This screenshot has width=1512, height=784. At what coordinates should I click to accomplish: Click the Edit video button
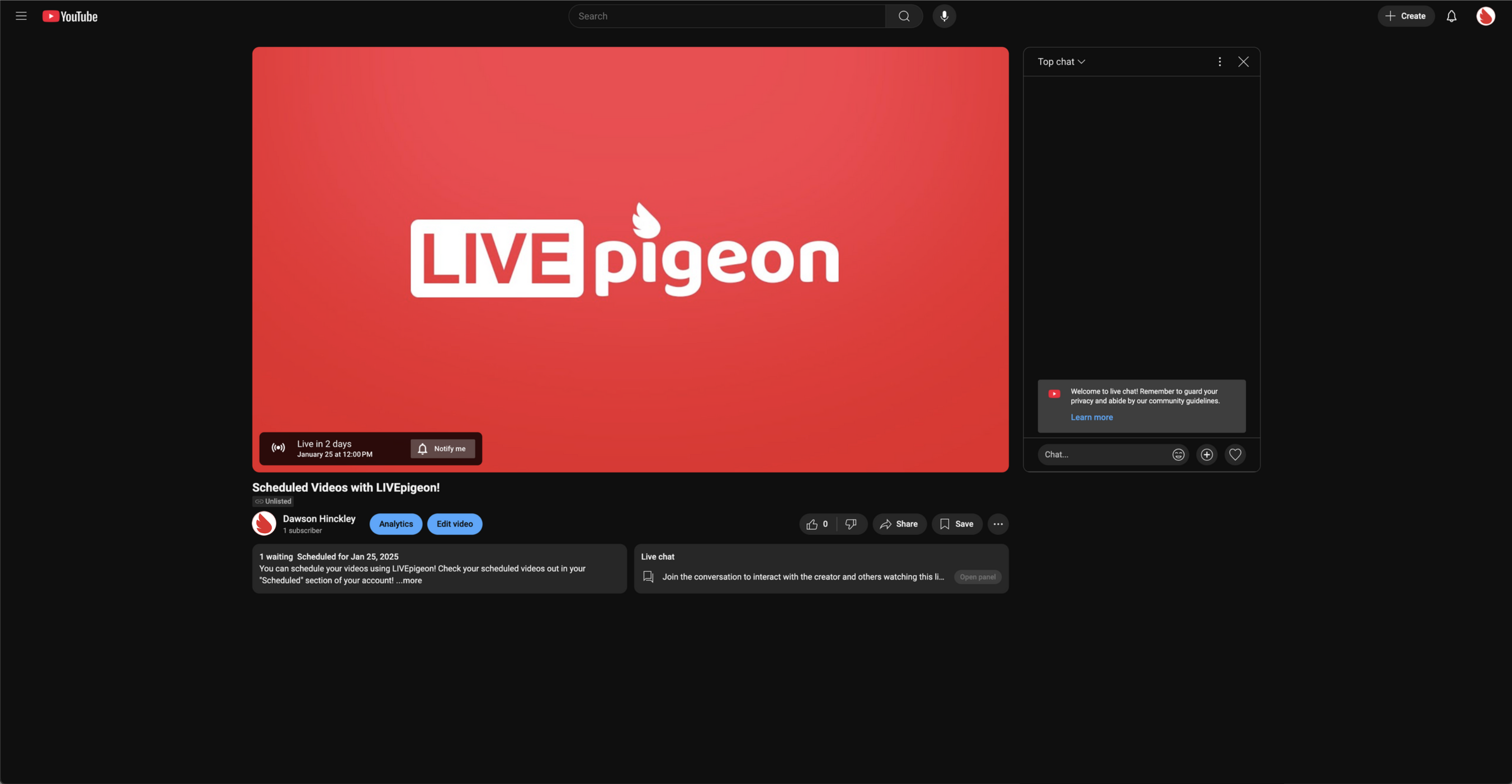click(454, 524)
